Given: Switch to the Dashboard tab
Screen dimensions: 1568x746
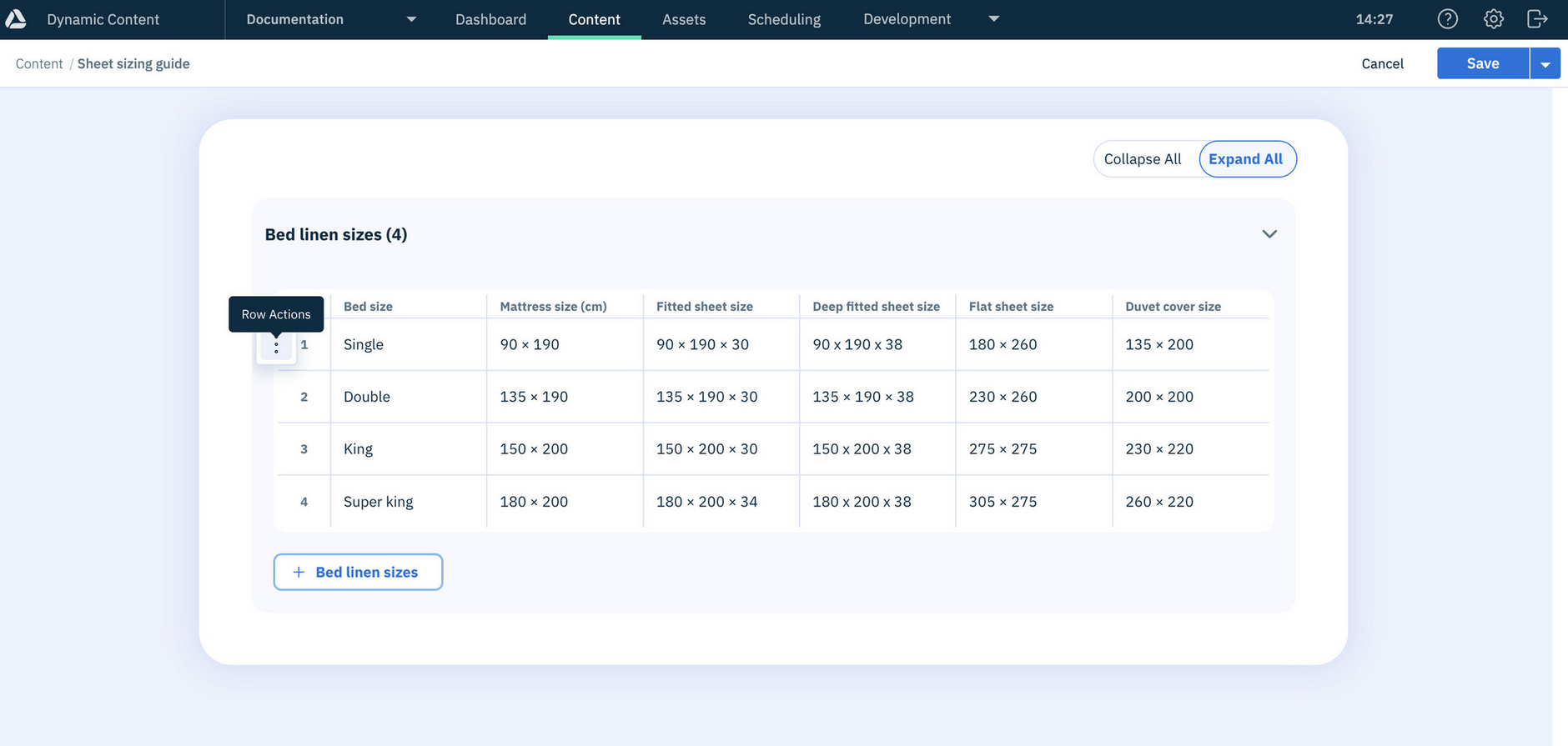Looking at the screenshot, I should [x=490, y=19].
